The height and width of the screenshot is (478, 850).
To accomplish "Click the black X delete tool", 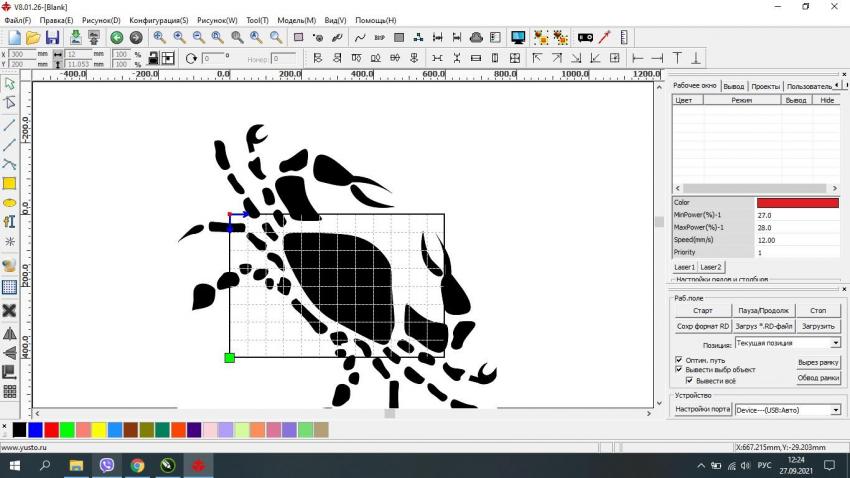I will (x=10, y=310).
